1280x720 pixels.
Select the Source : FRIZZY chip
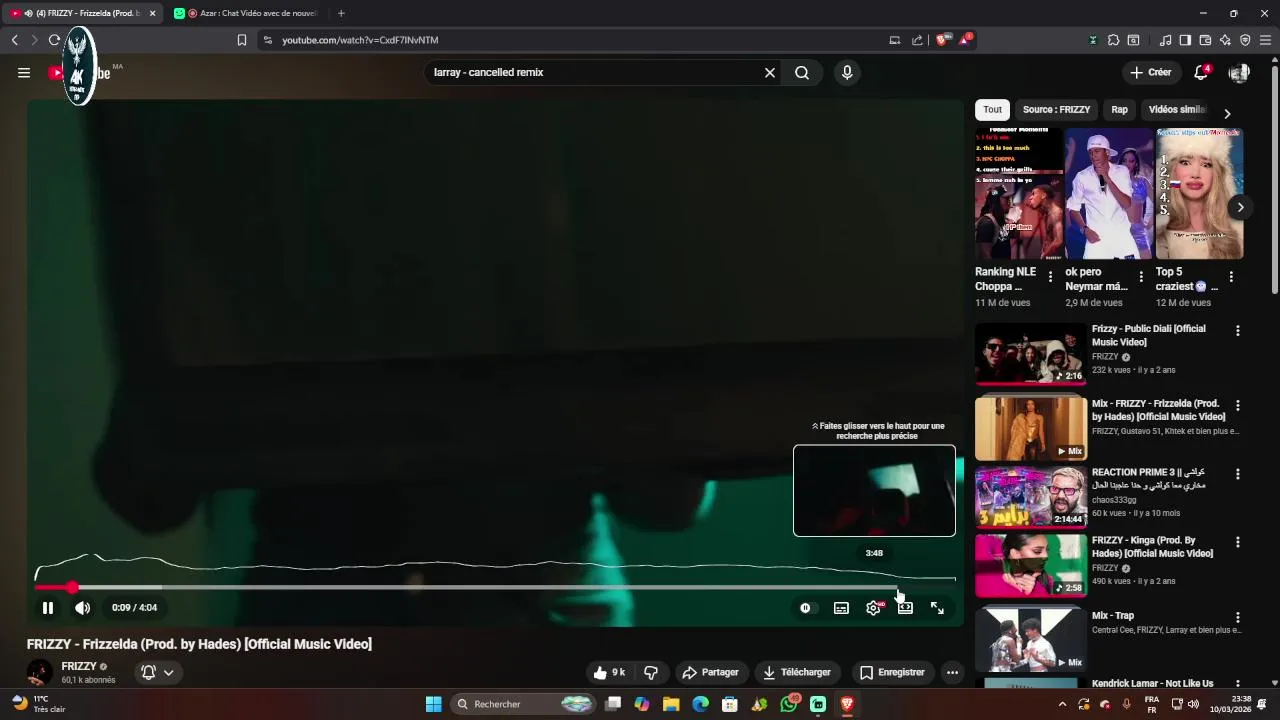(x=1056, y=110)
